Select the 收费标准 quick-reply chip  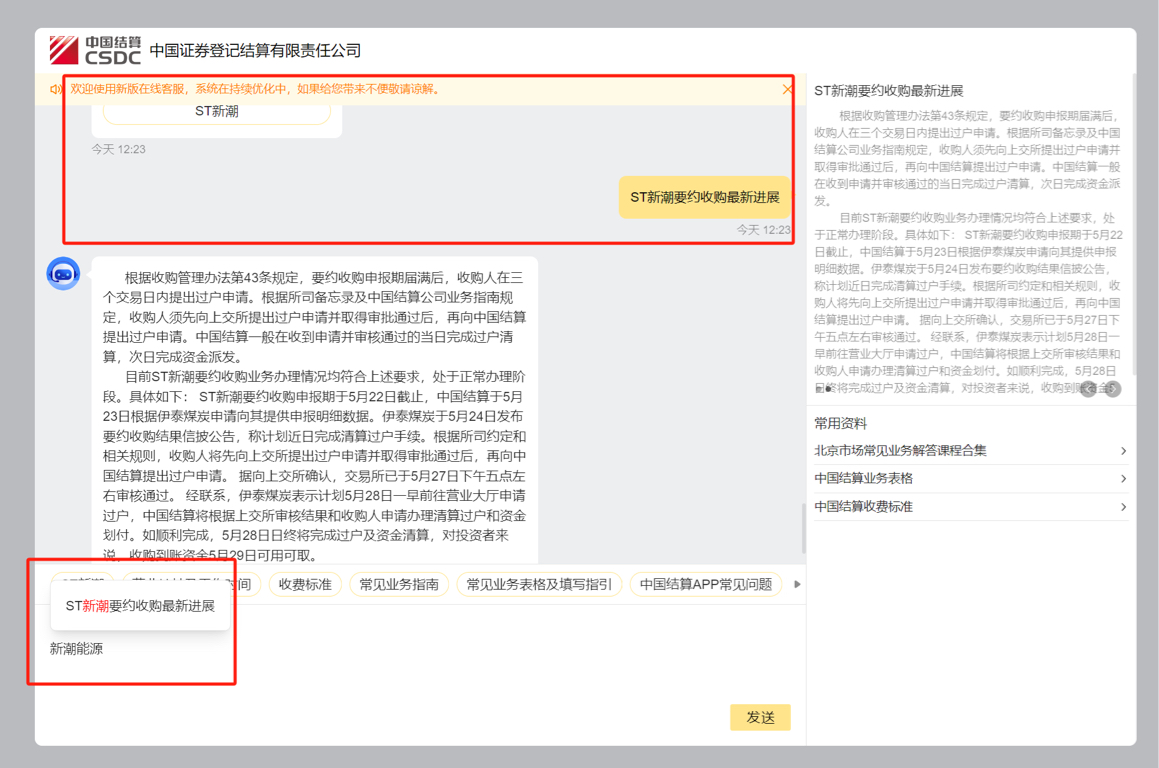[x=305, y=584]
